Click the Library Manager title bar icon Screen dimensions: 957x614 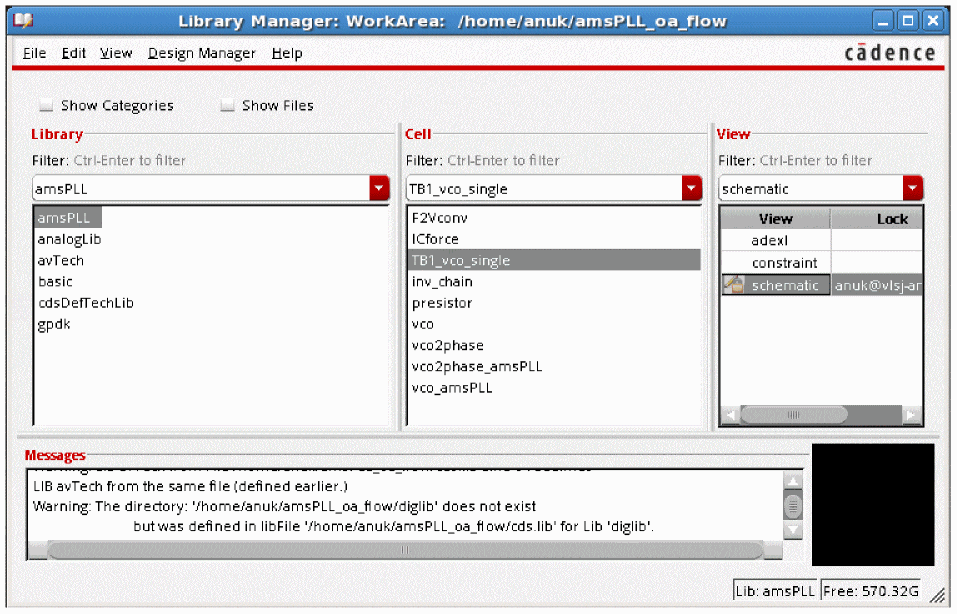point(23,20)
